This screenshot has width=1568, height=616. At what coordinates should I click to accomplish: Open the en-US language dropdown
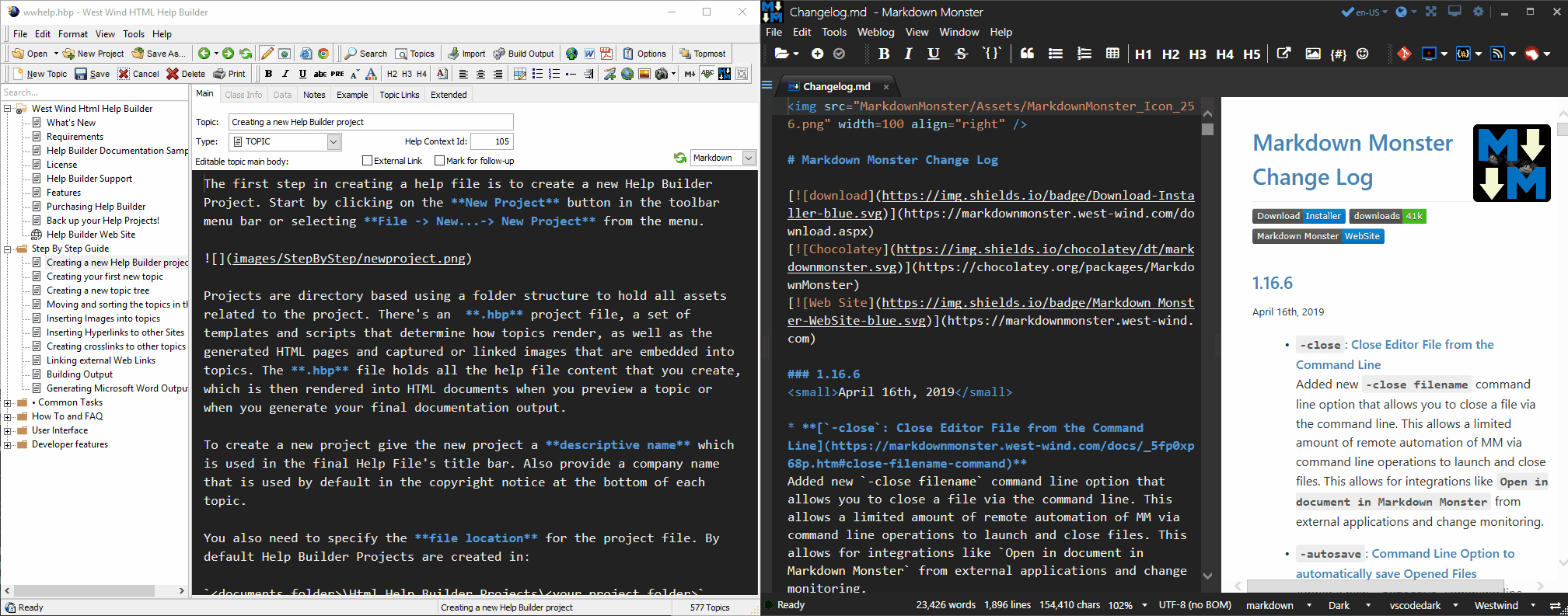click(x=1372, y=12)
